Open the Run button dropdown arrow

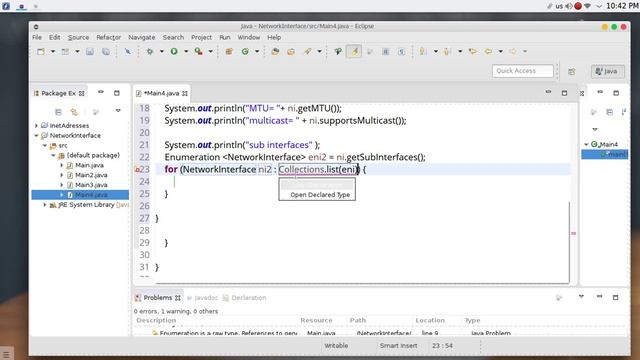pos(186,51)
